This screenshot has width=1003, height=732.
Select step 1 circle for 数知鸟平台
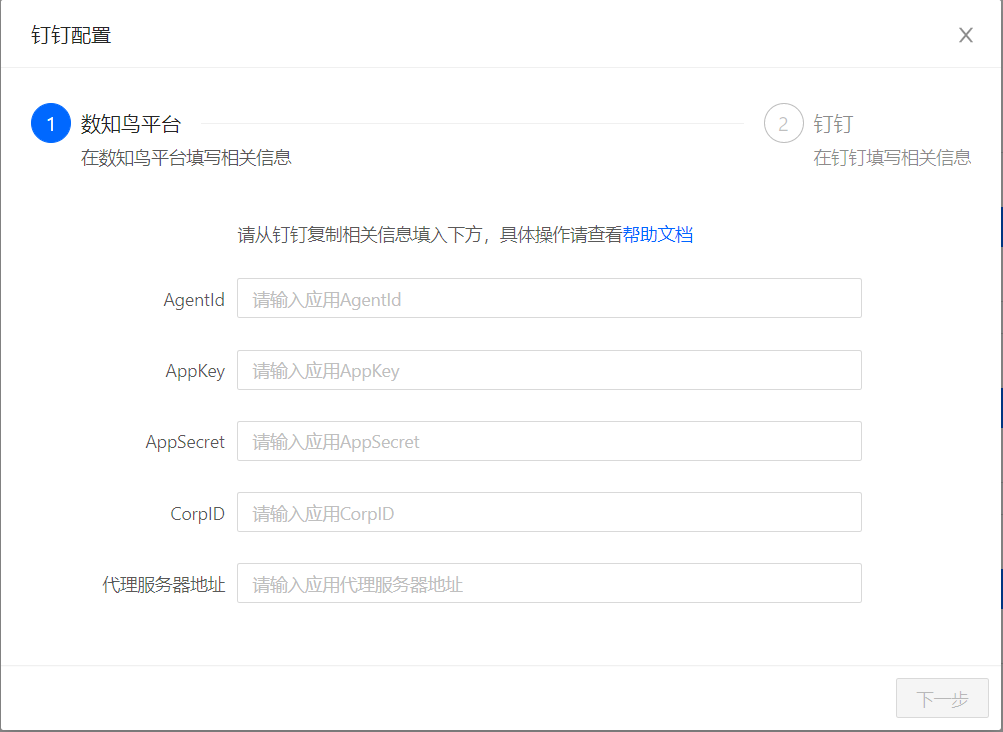point(51,123)
